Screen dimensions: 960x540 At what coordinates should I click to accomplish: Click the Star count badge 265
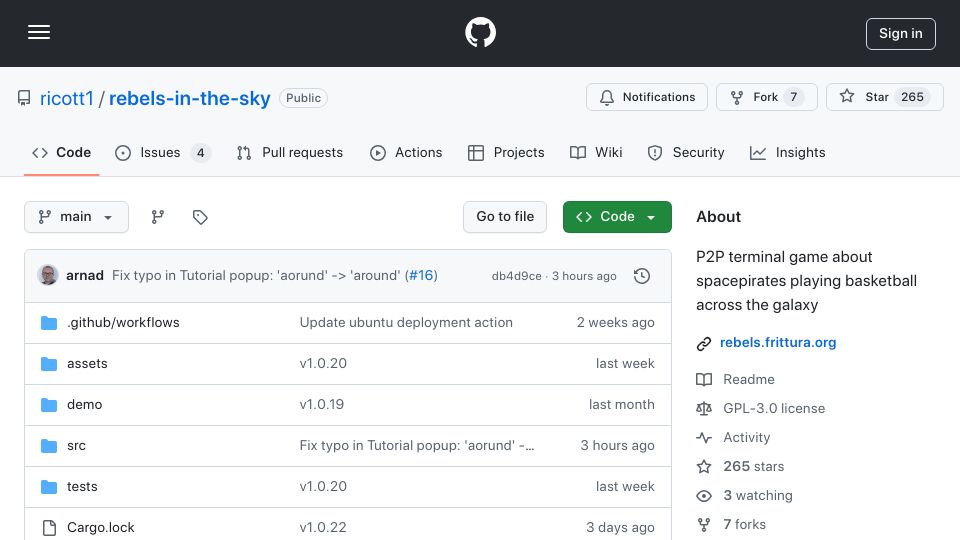click(912, 97)
